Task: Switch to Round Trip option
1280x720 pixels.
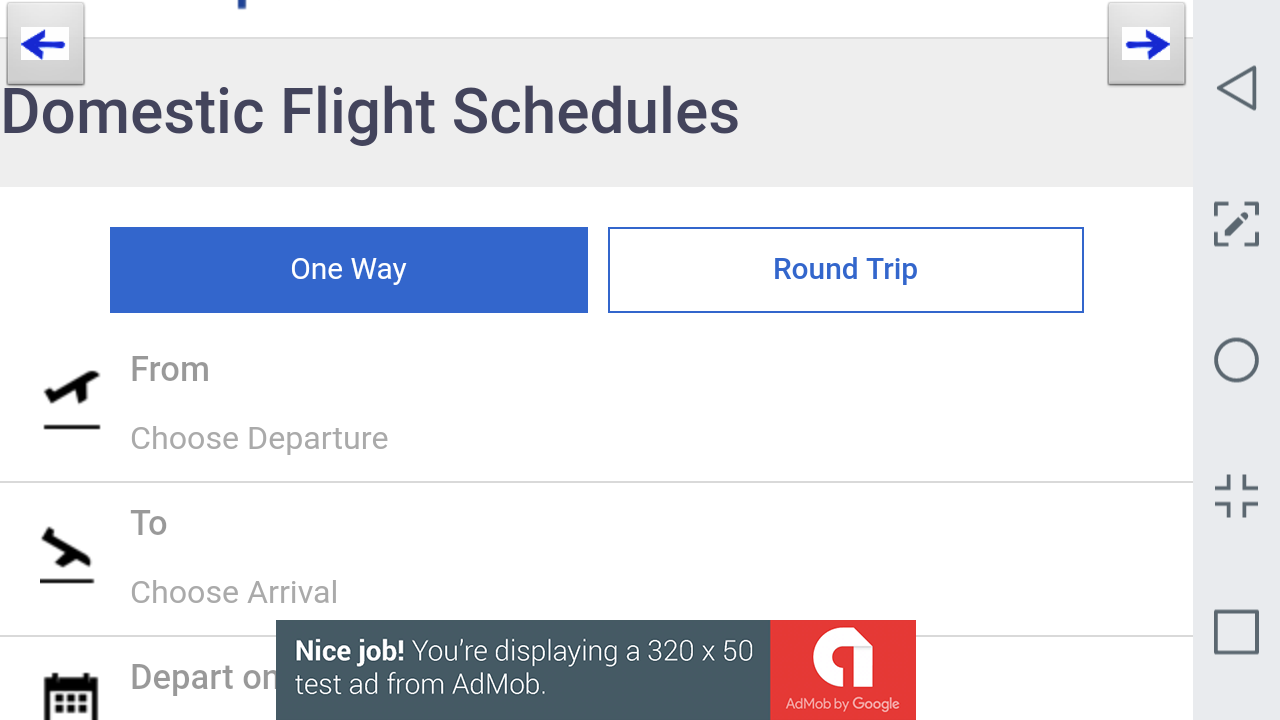Action: coord(846,270)
